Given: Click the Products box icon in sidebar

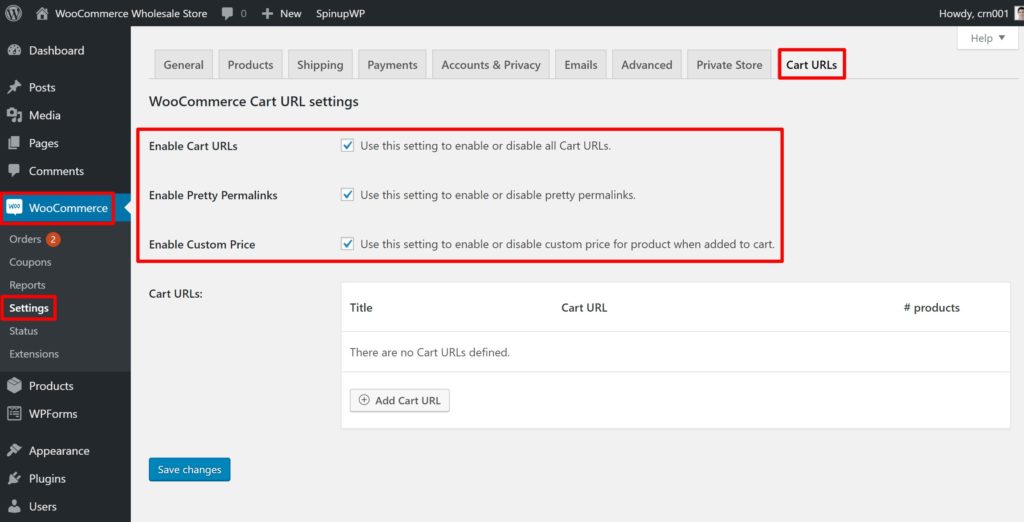Looking at the screenshot, I should [14, 385].
